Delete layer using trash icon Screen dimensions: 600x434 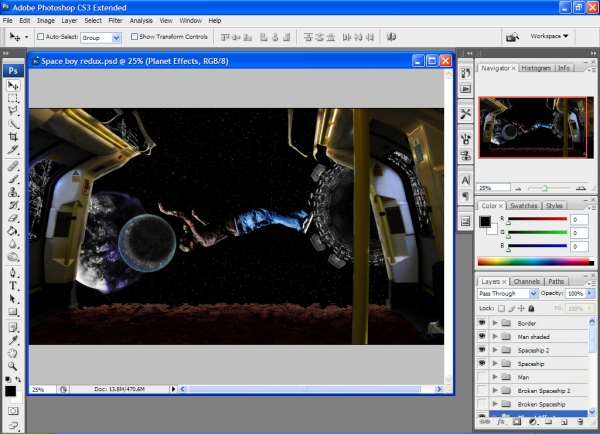pos(580,422)
